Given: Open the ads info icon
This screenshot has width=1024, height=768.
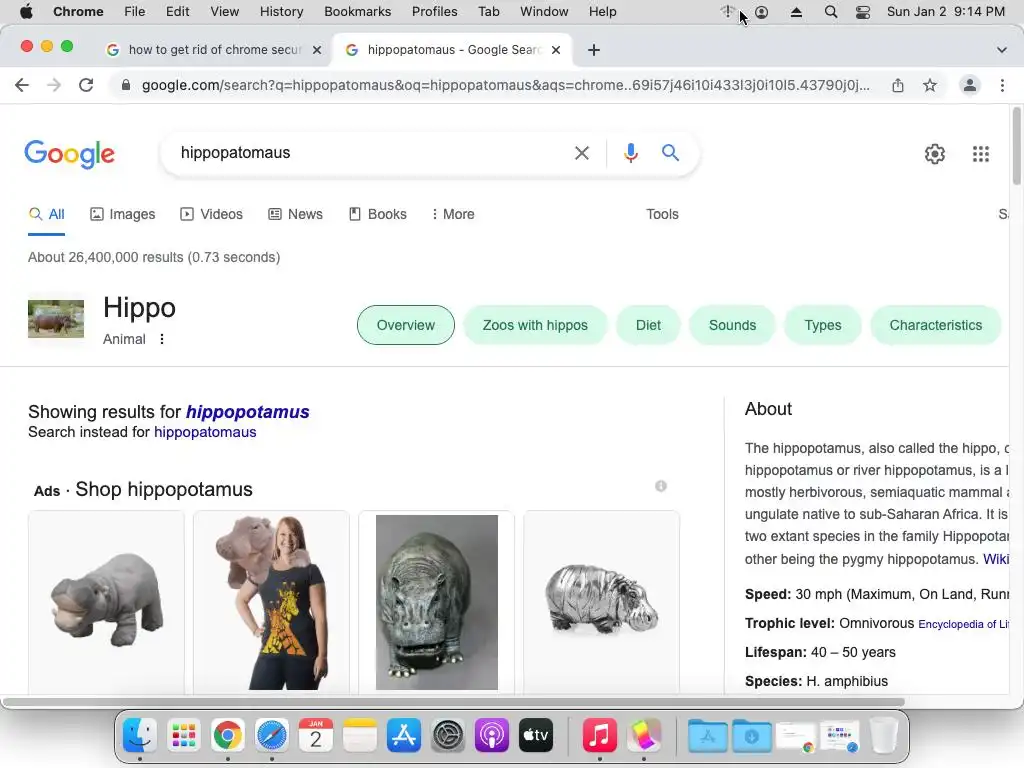Looking at the screenshot, I should pyautogui.click(x=661, y=486).
